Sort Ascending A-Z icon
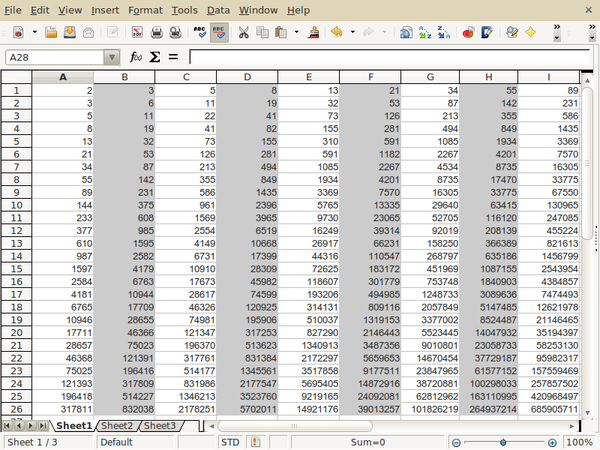 [425, 33]
